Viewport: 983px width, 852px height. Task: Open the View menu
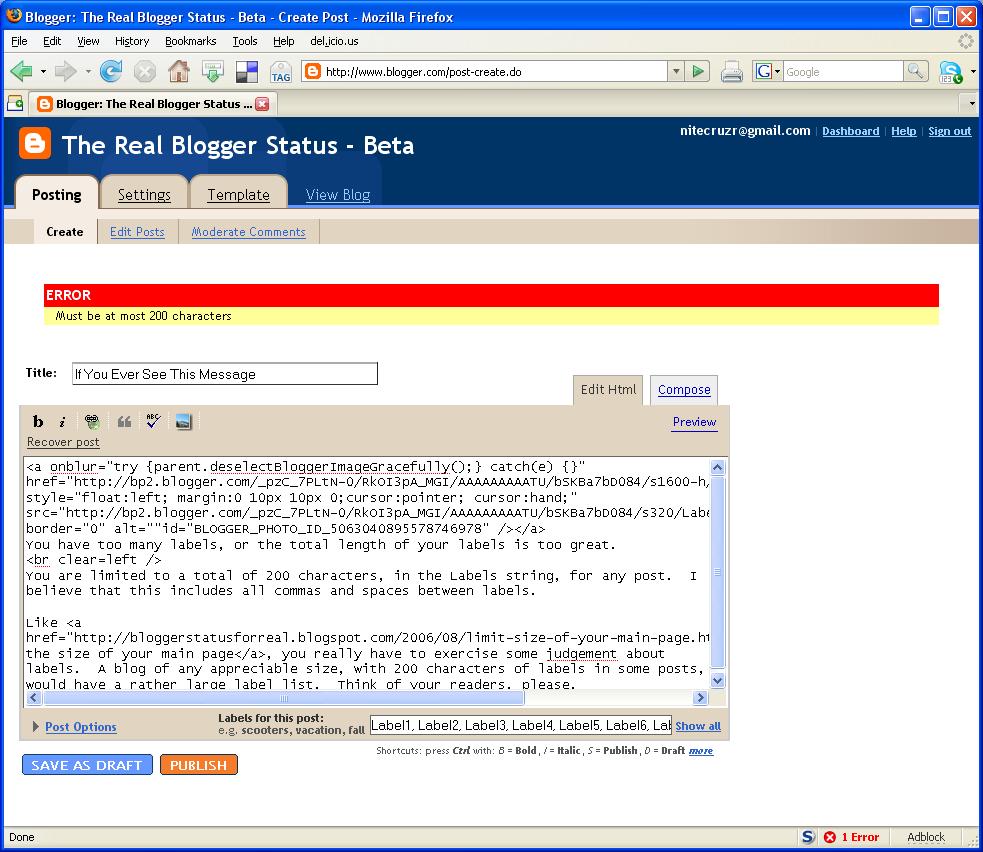(88, 41)
